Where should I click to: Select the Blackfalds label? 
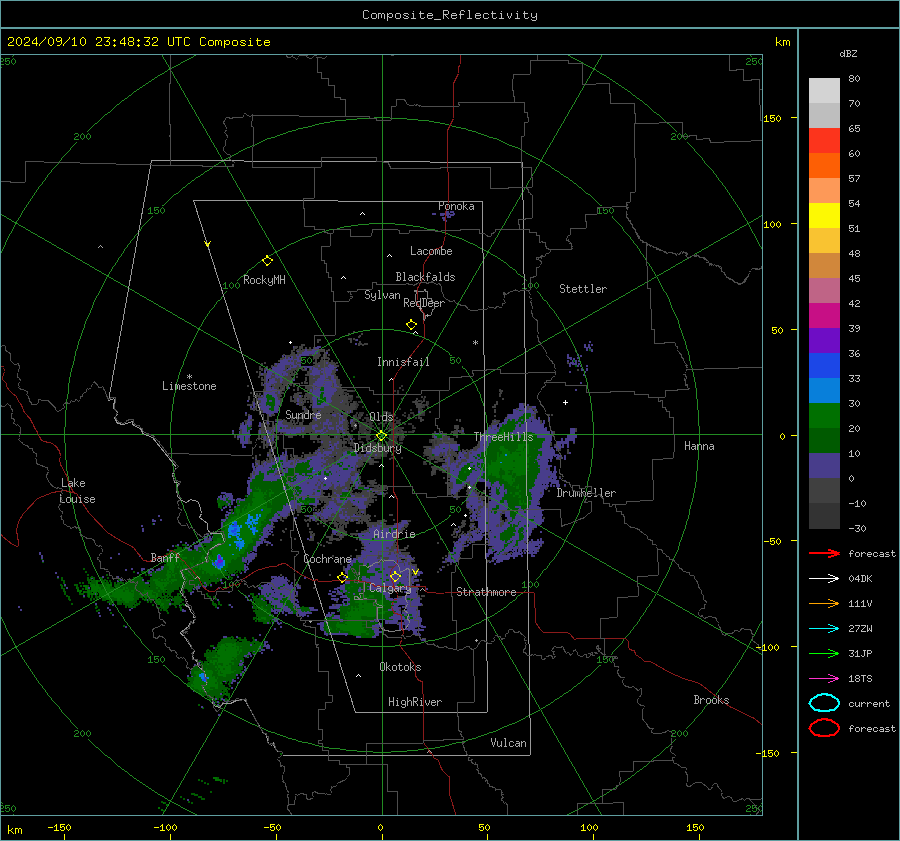click(425, 277)
